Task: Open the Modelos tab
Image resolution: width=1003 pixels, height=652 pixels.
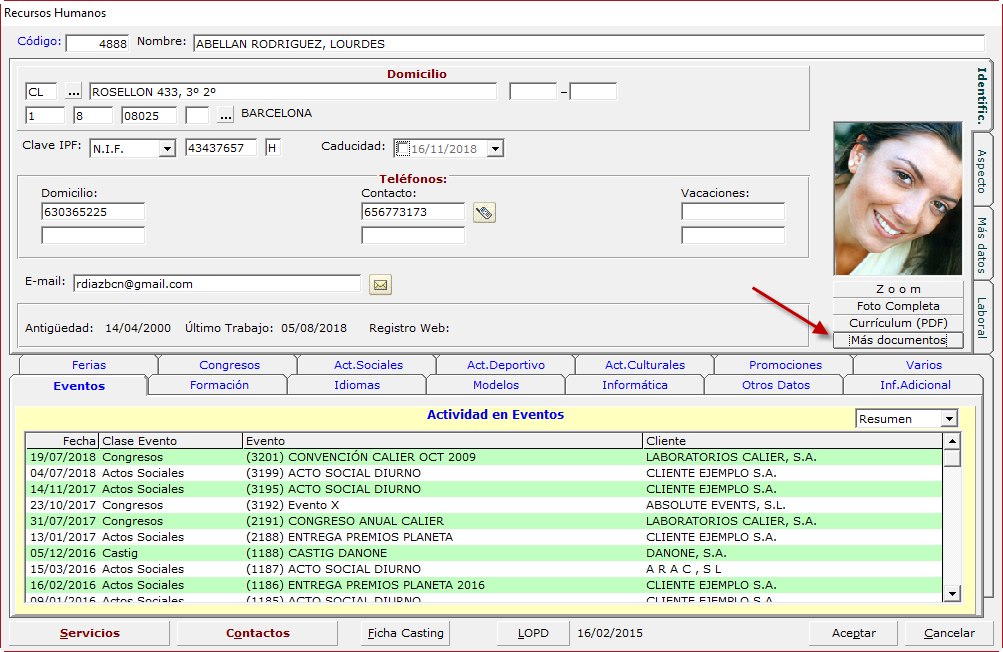Action: click(496, 385)
